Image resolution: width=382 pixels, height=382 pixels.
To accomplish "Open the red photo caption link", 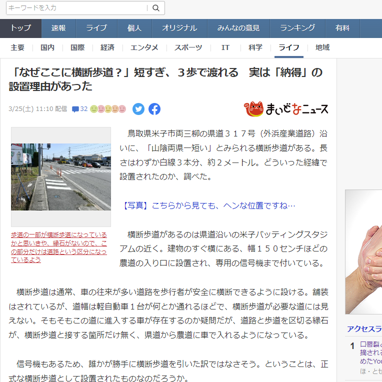I will [x=59, y=247].
